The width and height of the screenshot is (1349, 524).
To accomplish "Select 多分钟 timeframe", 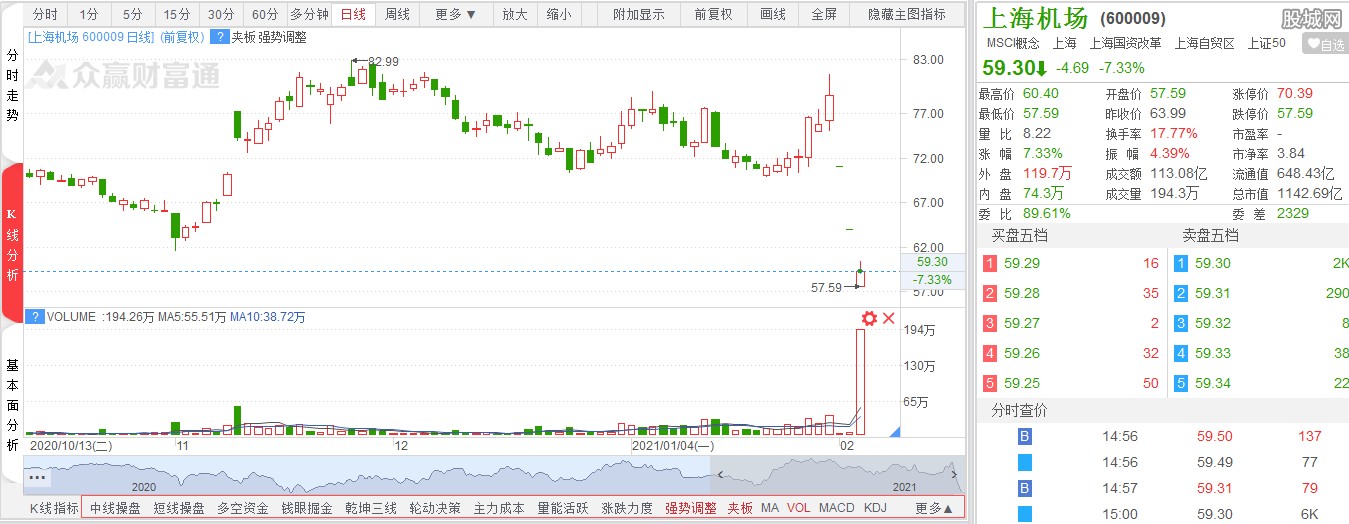I will click(309, 15).
